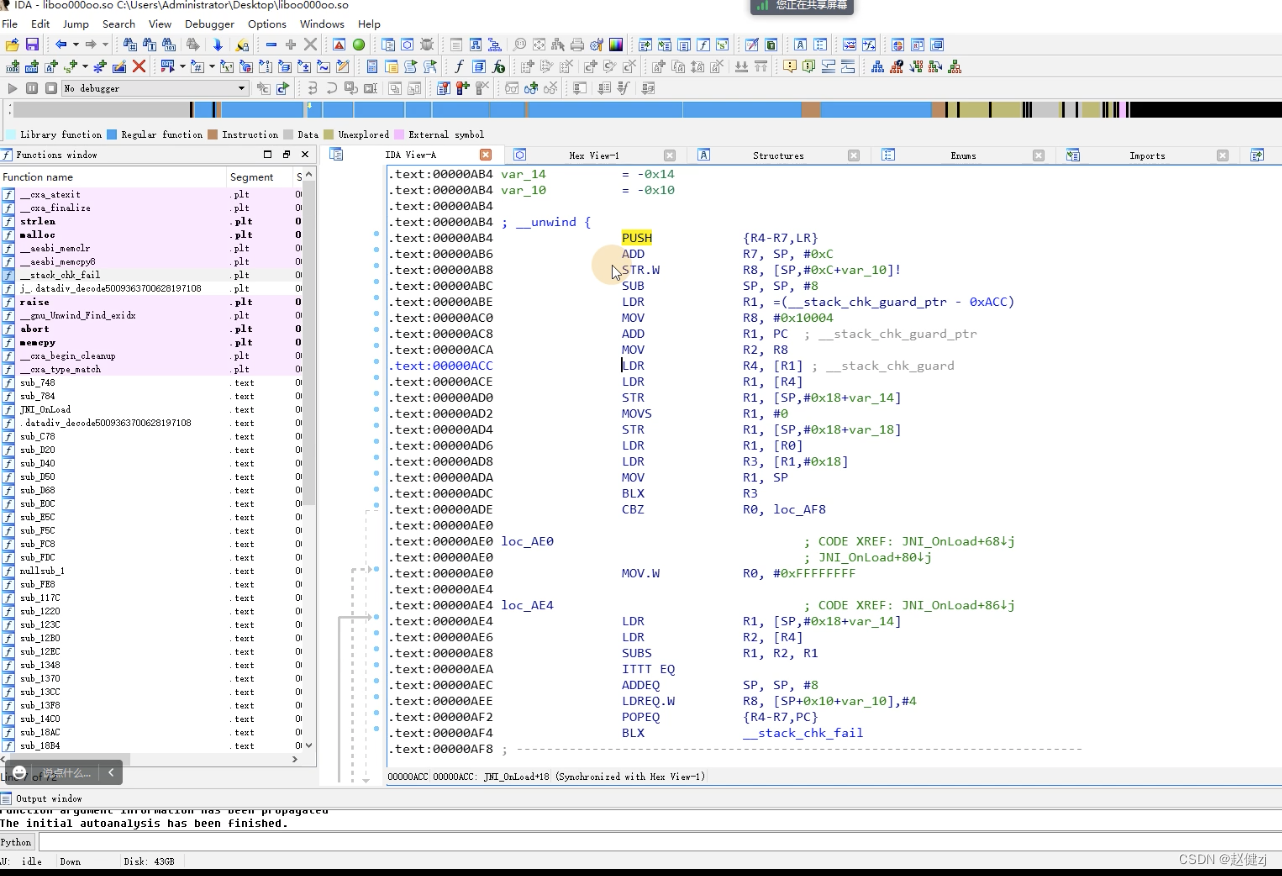Viewport: 1282px width, 876px height.
Task: Click the gray minus toolbar icon
Action: point(271,45)
